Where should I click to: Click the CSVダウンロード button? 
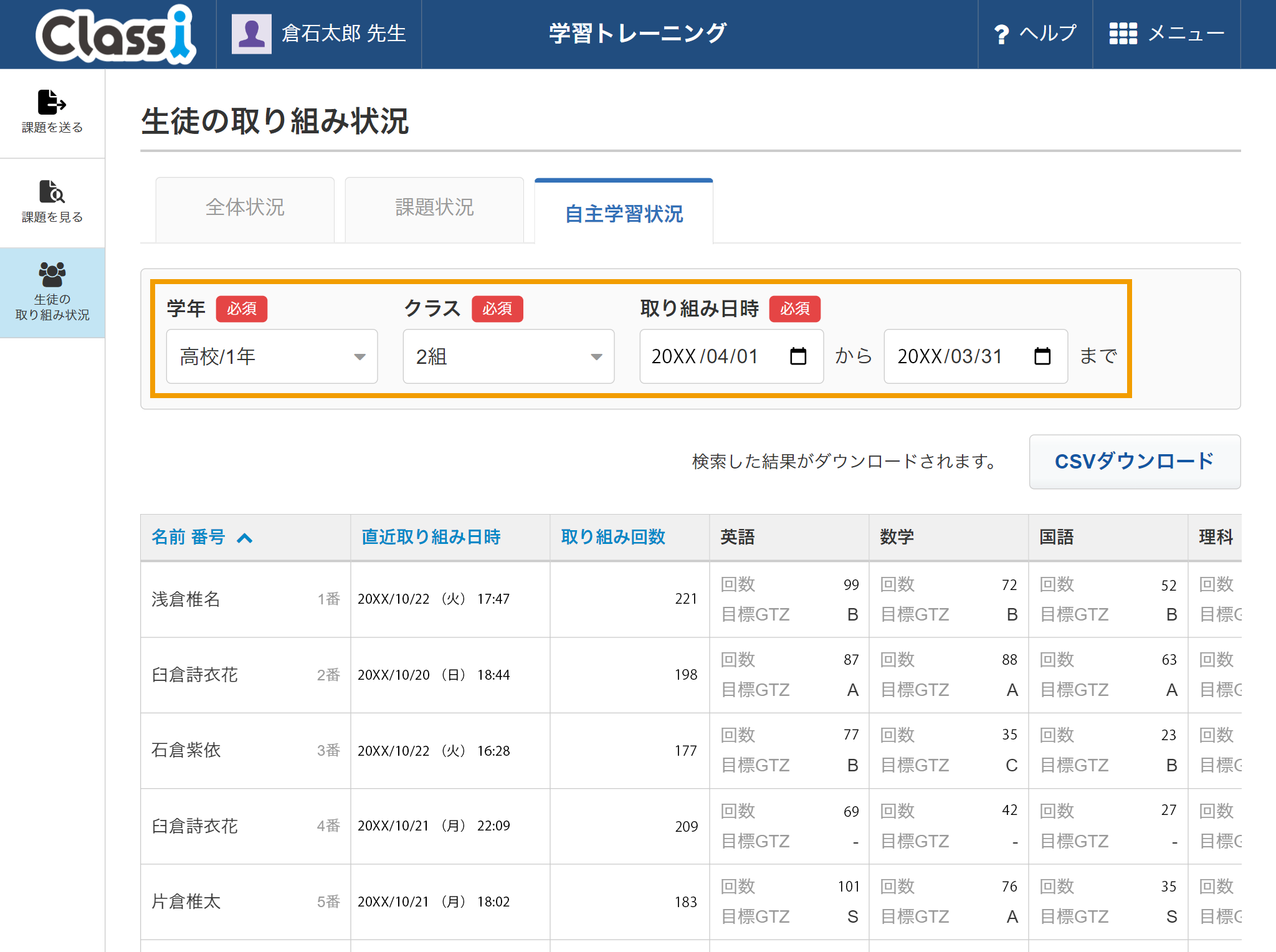tap(1135, 462)
